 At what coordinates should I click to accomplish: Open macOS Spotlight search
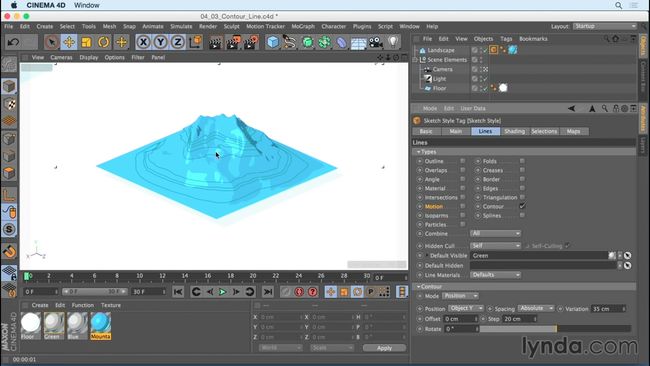point(618,5)
